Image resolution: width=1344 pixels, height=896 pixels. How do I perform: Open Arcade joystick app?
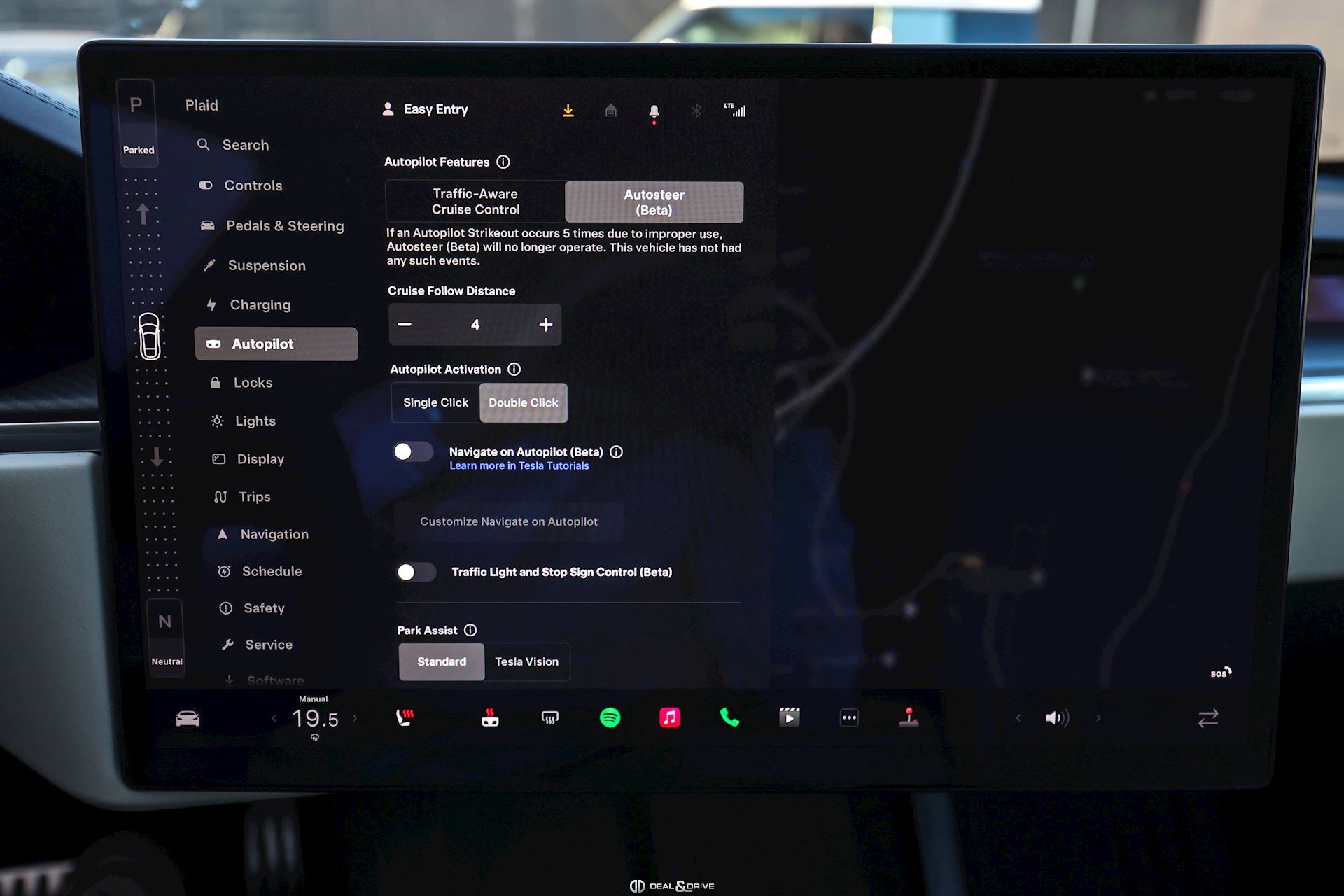tap(909, 717)
